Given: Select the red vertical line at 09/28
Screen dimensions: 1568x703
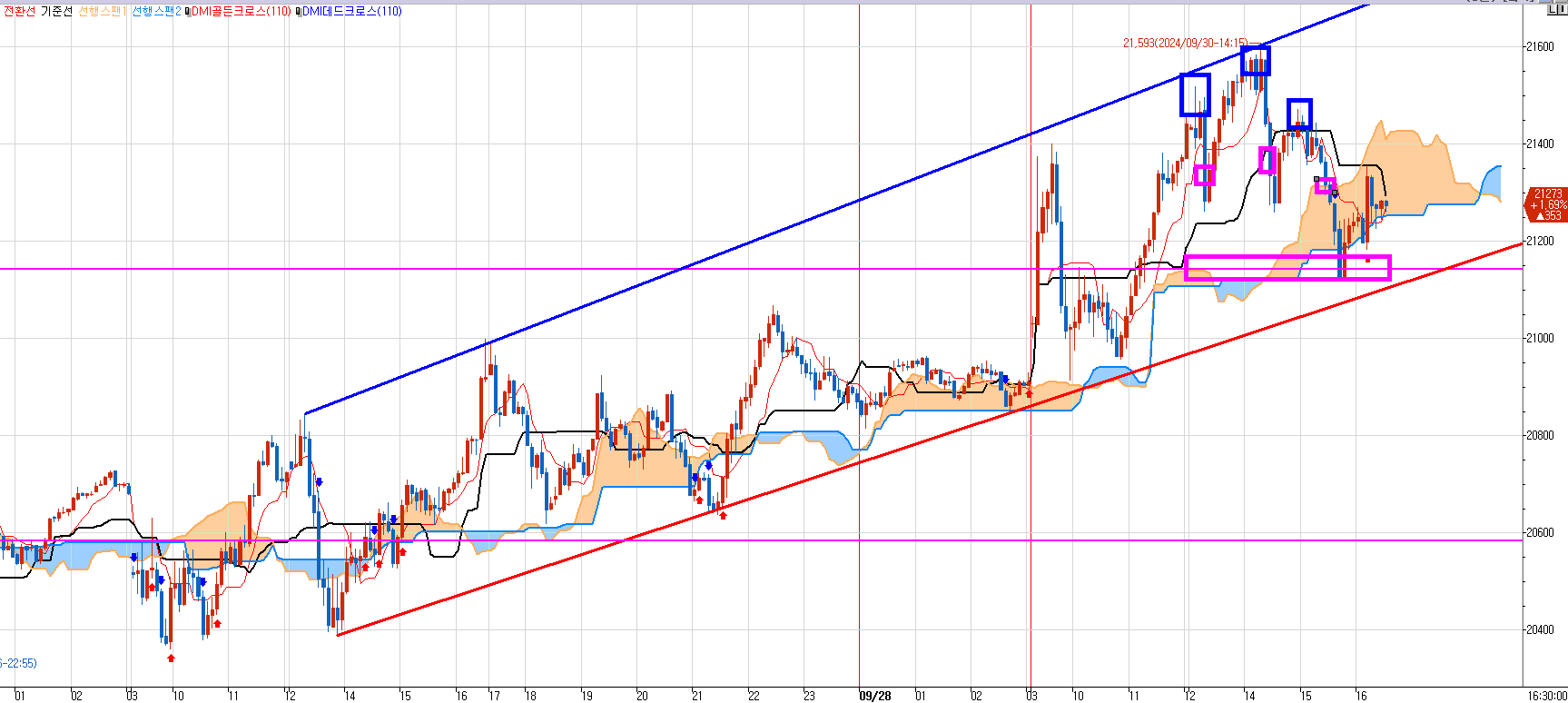Looking at the screenshot, I should (859, 345).
